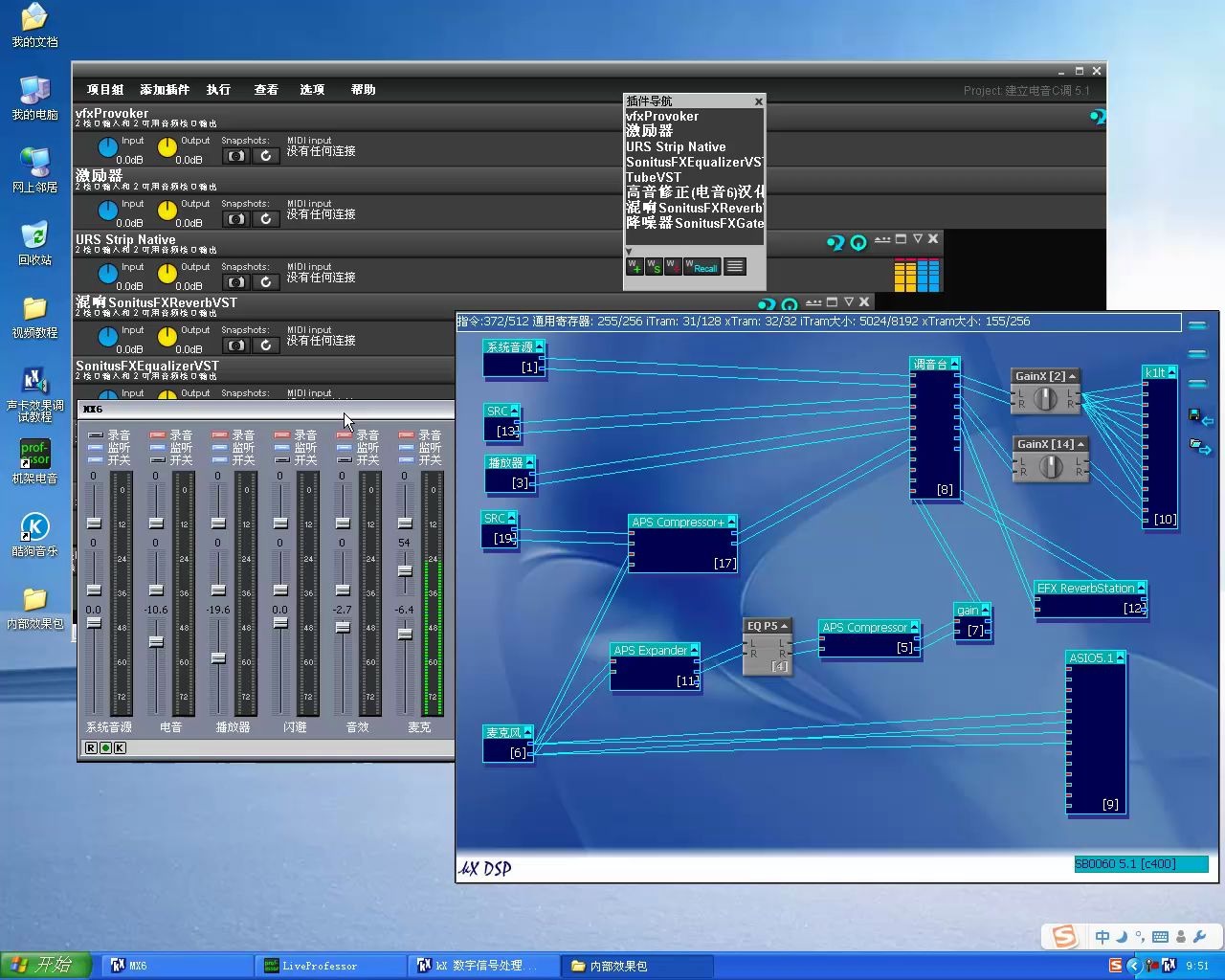Screen dimensions: 1225x980
Task: Switch to kX 数字信号处理 taskbar button
Action: tap(483, 966)
